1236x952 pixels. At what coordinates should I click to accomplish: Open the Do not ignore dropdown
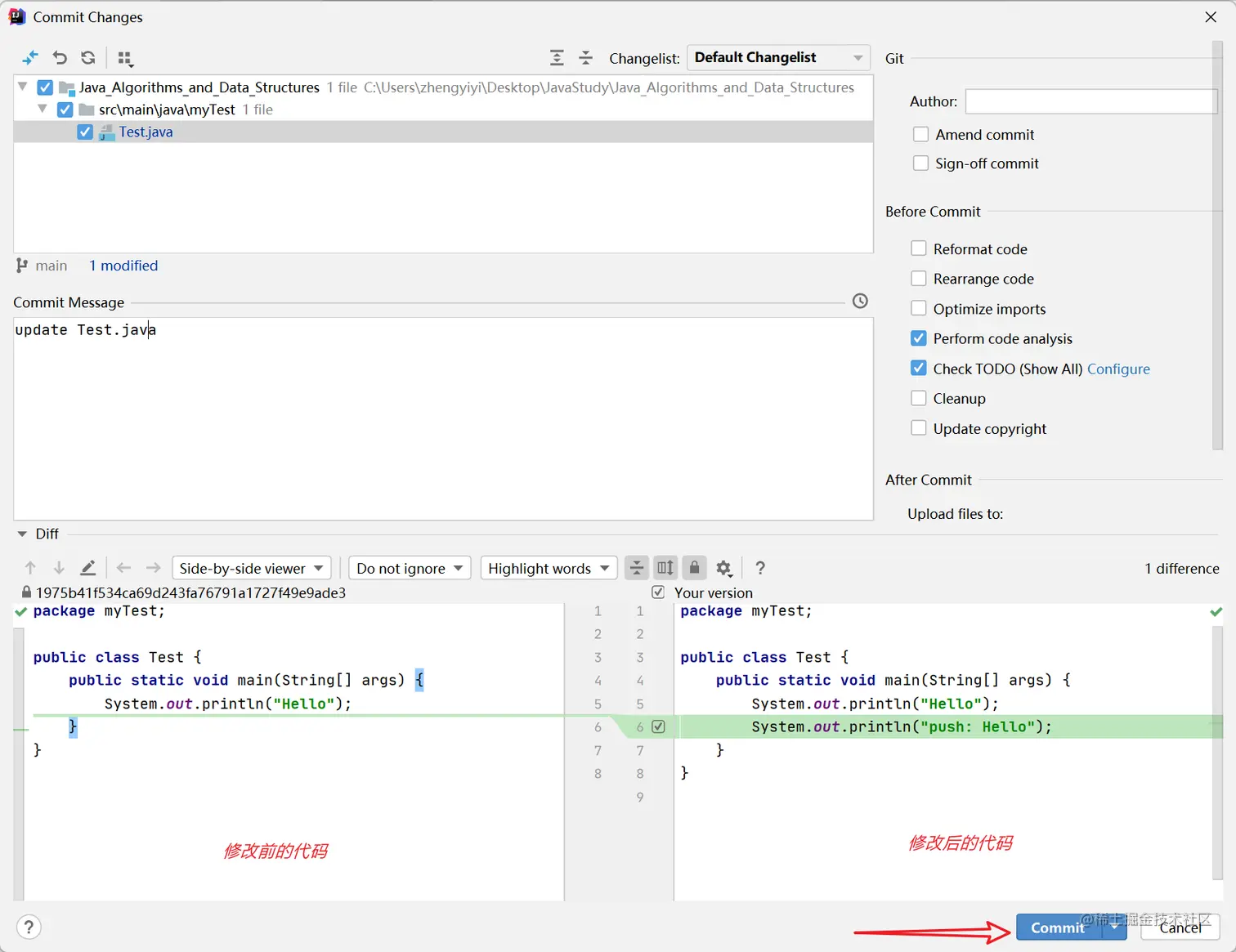click(410, 568)
